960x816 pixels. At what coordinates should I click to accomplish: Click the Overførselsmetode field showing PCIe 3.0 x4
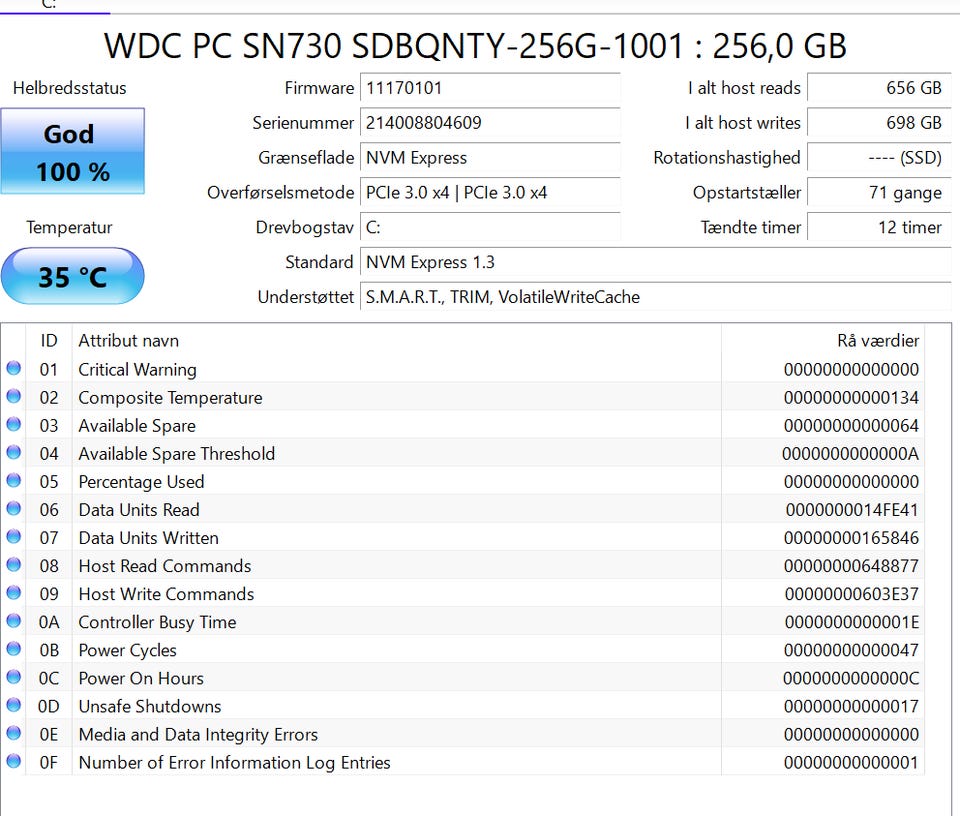(x=490, y=192)
